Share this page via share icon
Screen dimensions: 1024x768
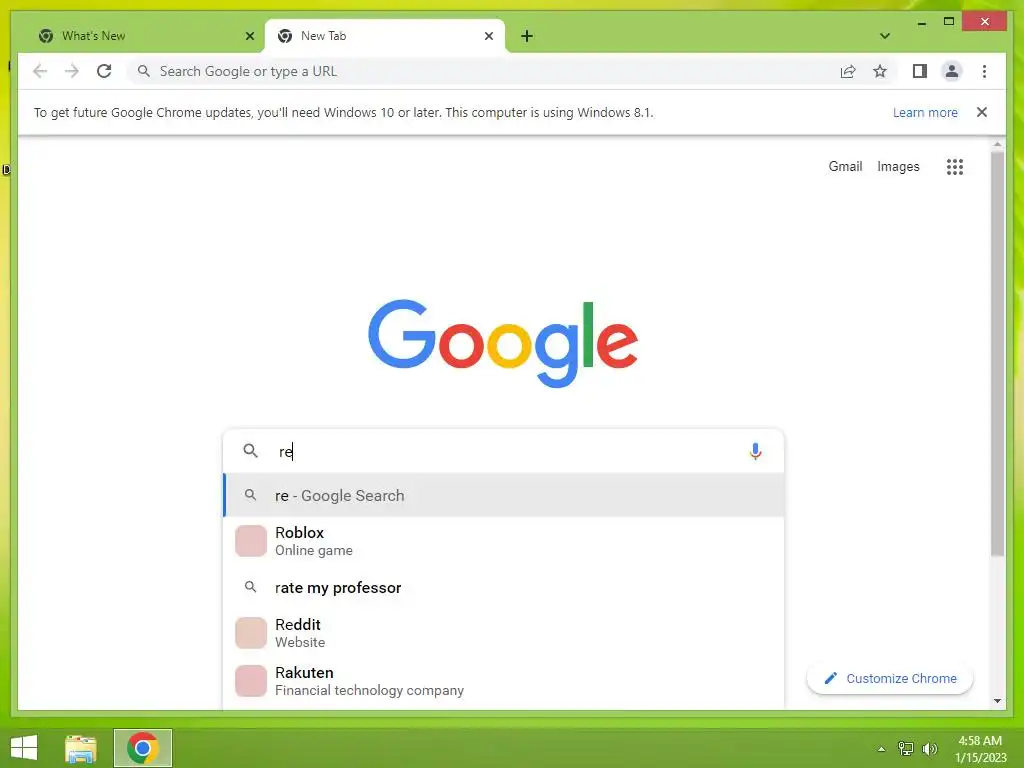click(x=848, y=71)
